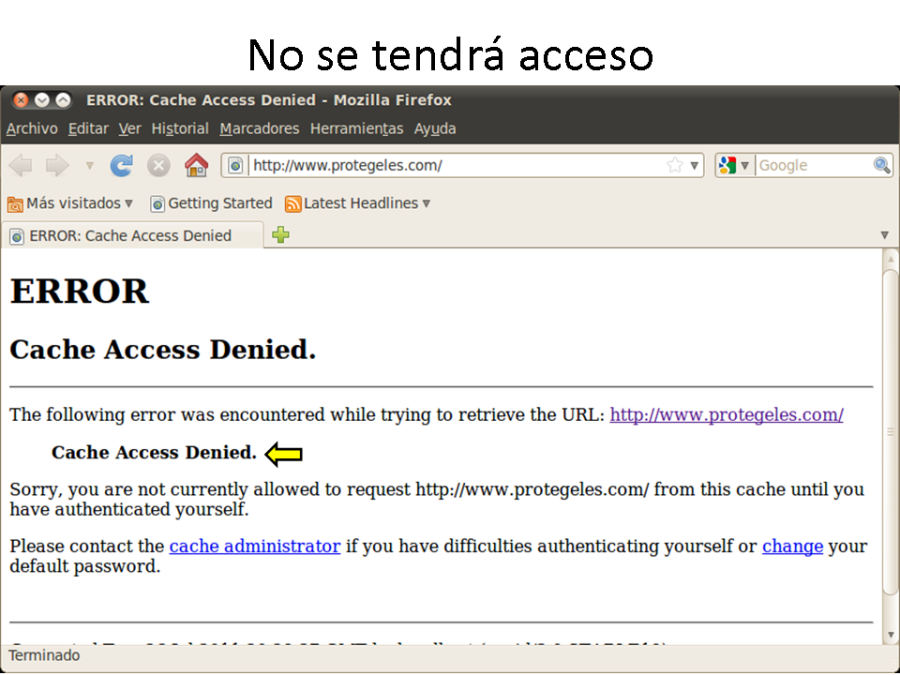Open the Google search engine selector
The image size is (900, 675).
[733, 165]
